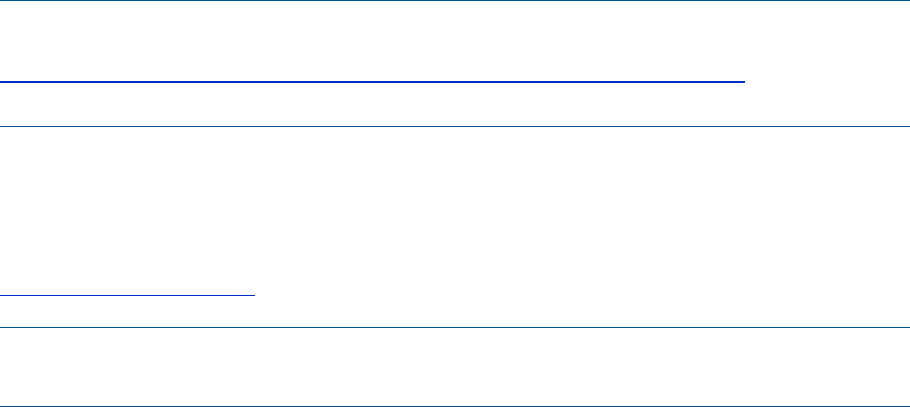
Task: Click the short black underlined text
Action: pyautogui.click(x=128, y=295)
